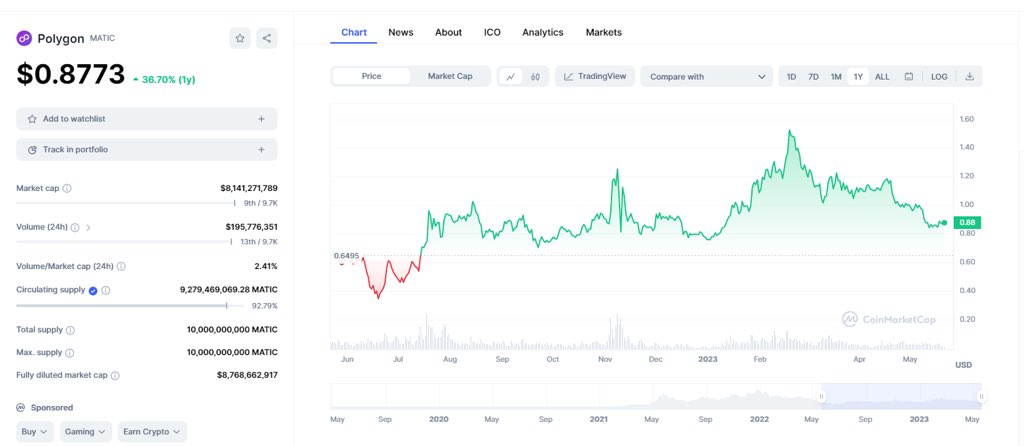Open the News tab
The height and width of the screenshot is (446, 1024).
[x=400, y=32]
